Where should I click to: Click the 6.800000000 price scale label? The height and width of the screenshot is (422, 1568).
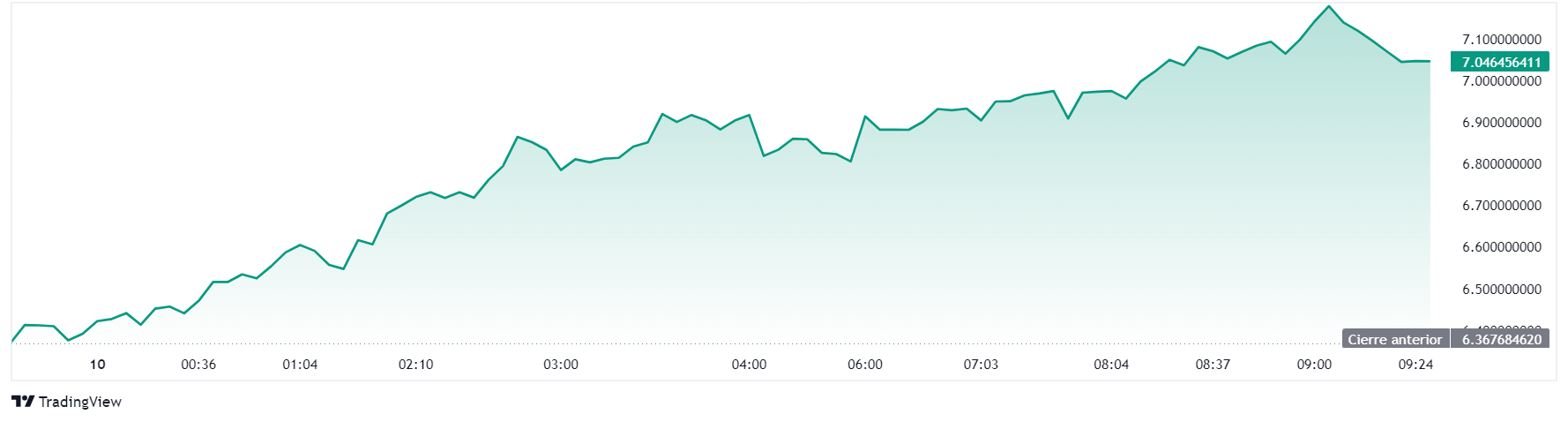coord(1502,164)
